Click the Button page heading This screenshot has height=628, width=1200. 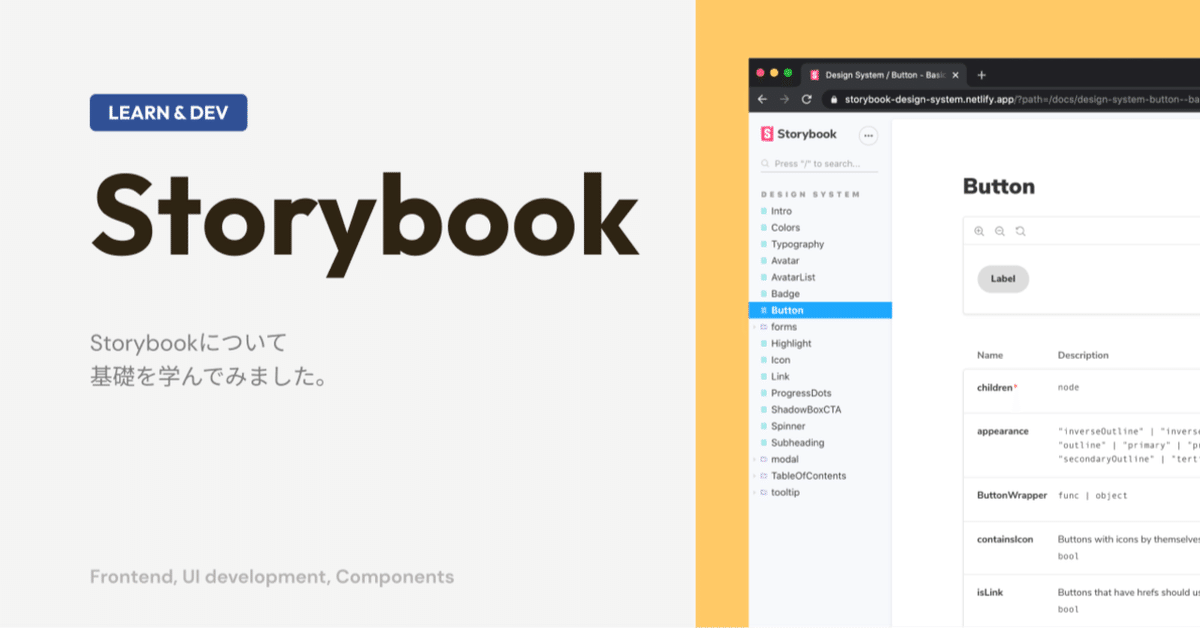coord(999,187)
